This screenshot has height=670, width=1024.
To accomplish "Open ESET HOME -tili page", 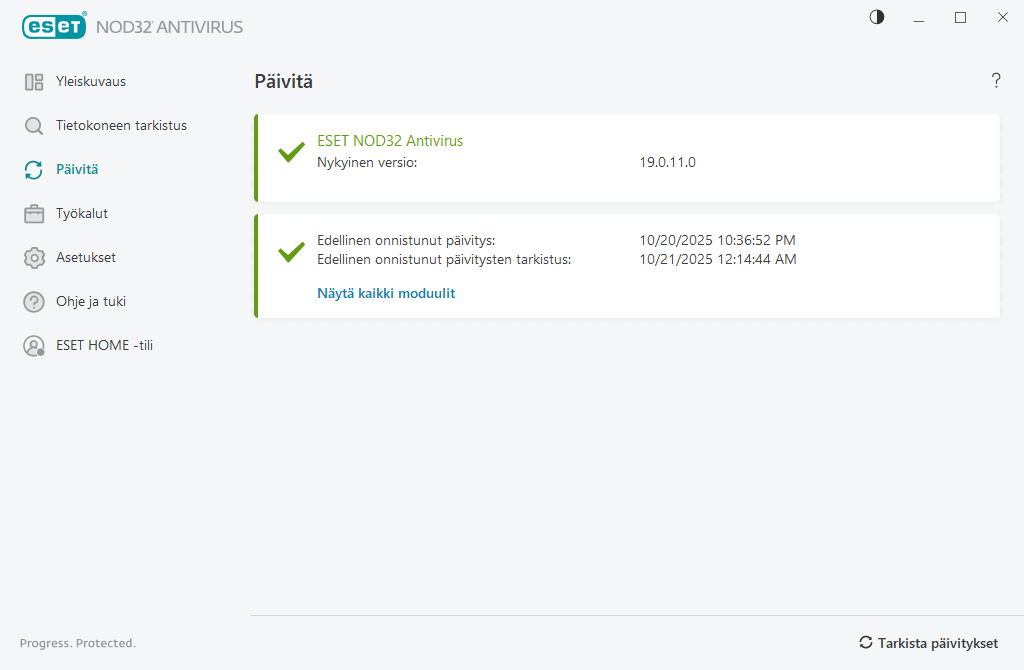I will click(x=104, y=346).
